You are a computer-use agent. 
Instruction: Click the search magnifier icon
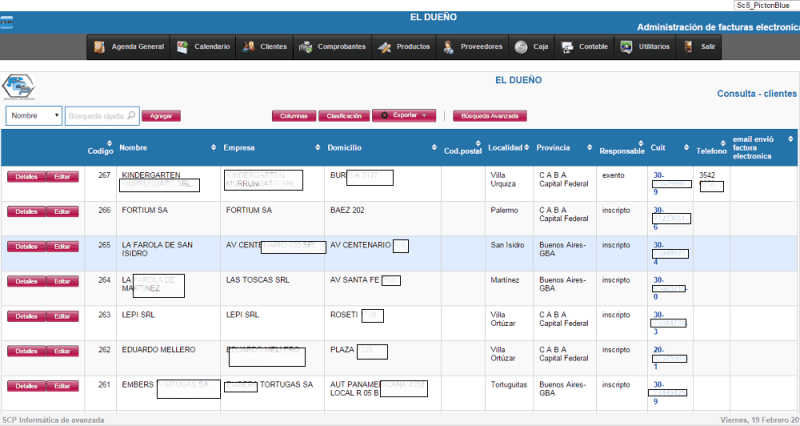[x=131, y=115]
